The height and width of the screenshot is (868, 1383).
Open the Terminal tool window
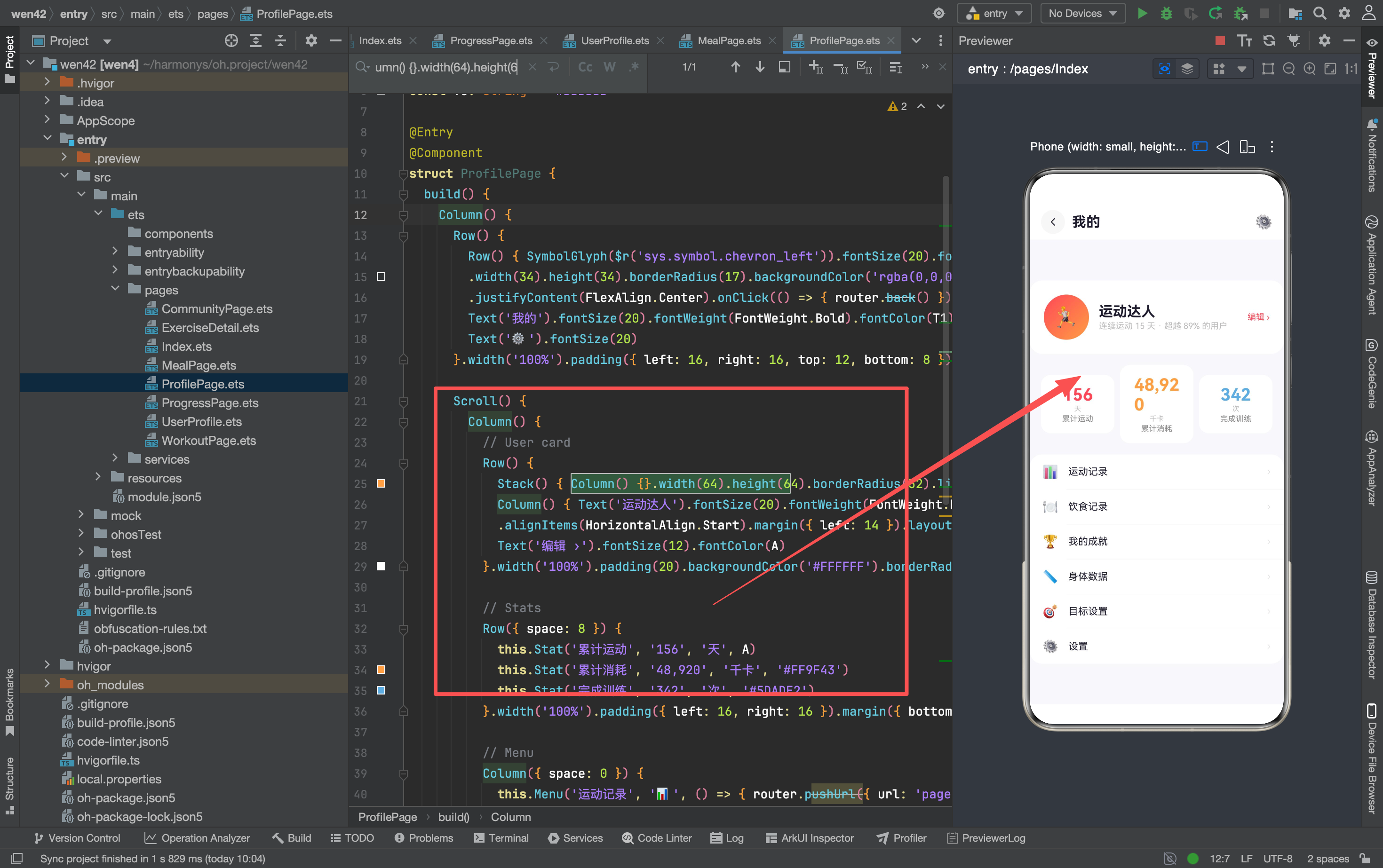(501, 837)
